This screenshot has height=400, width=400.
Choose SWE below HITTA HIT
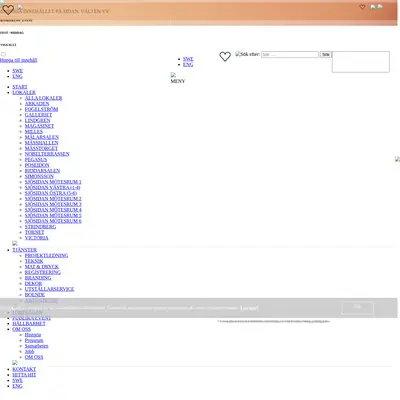[x=18, y=380]
